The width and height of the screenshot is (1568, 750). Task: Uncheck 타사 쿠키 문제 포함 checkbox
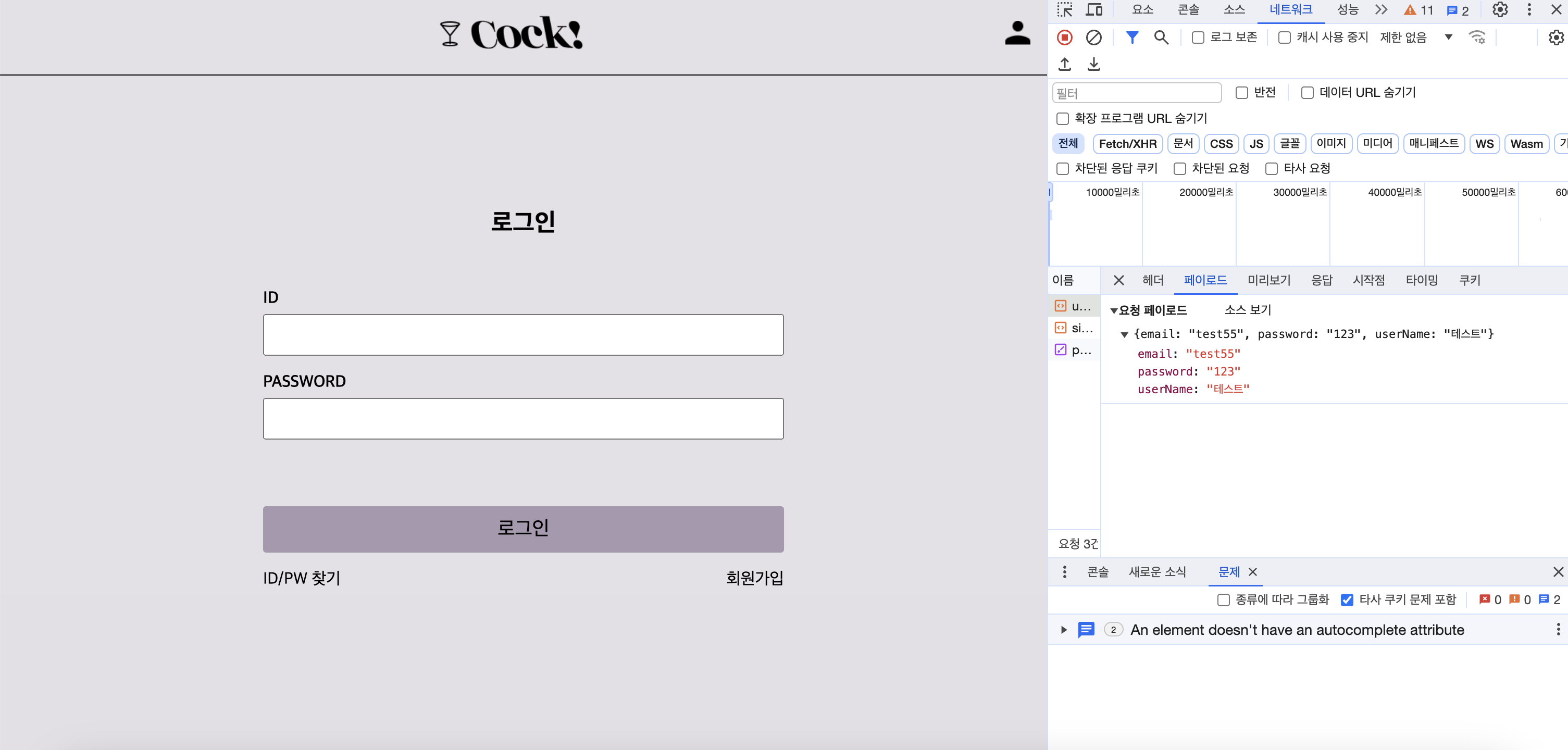(x=1347, y=599)
